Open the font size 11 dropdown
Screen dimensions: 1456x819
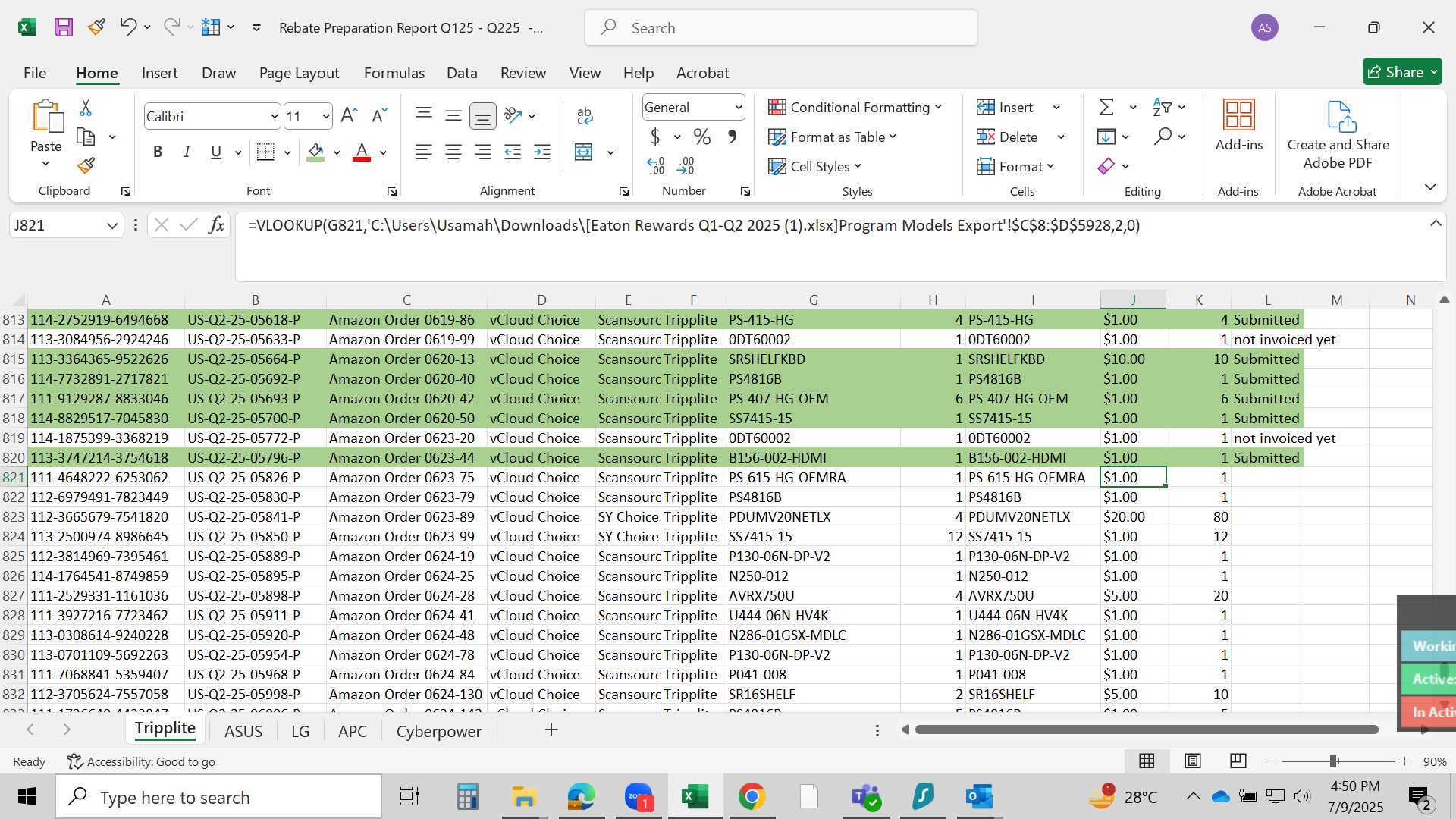(326, 117)
